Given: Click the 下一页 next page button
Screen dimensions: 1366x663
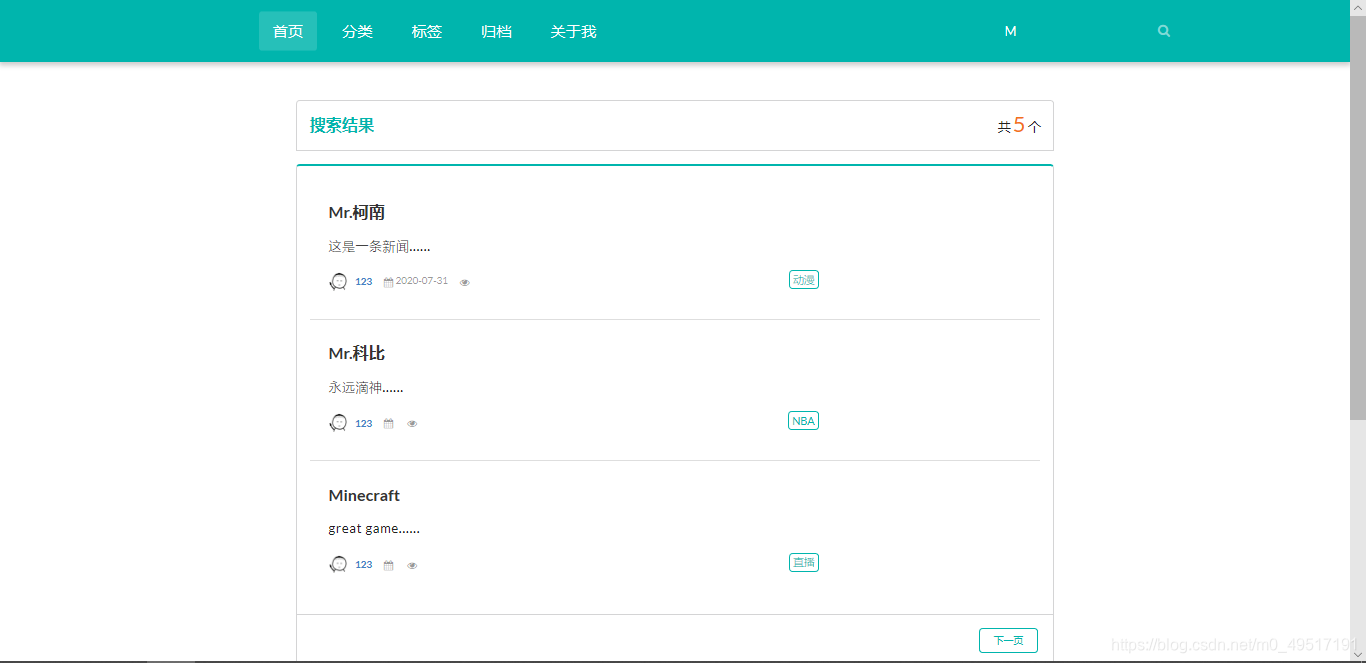Looking at the screenshot, I should pos(1008,640).
